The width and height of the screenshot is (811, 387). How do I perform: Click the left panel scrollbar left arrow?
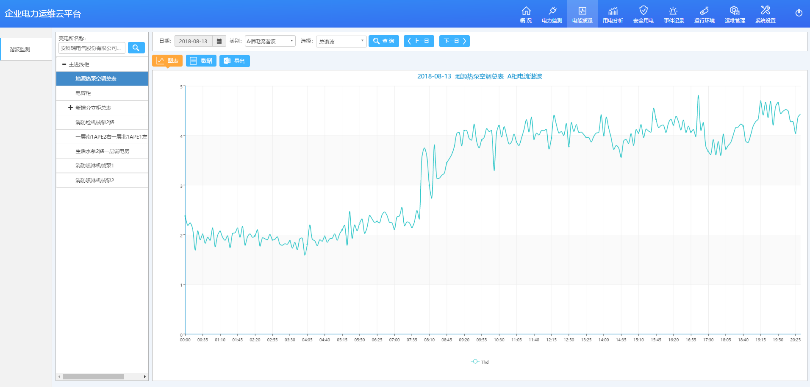[58, 376]
